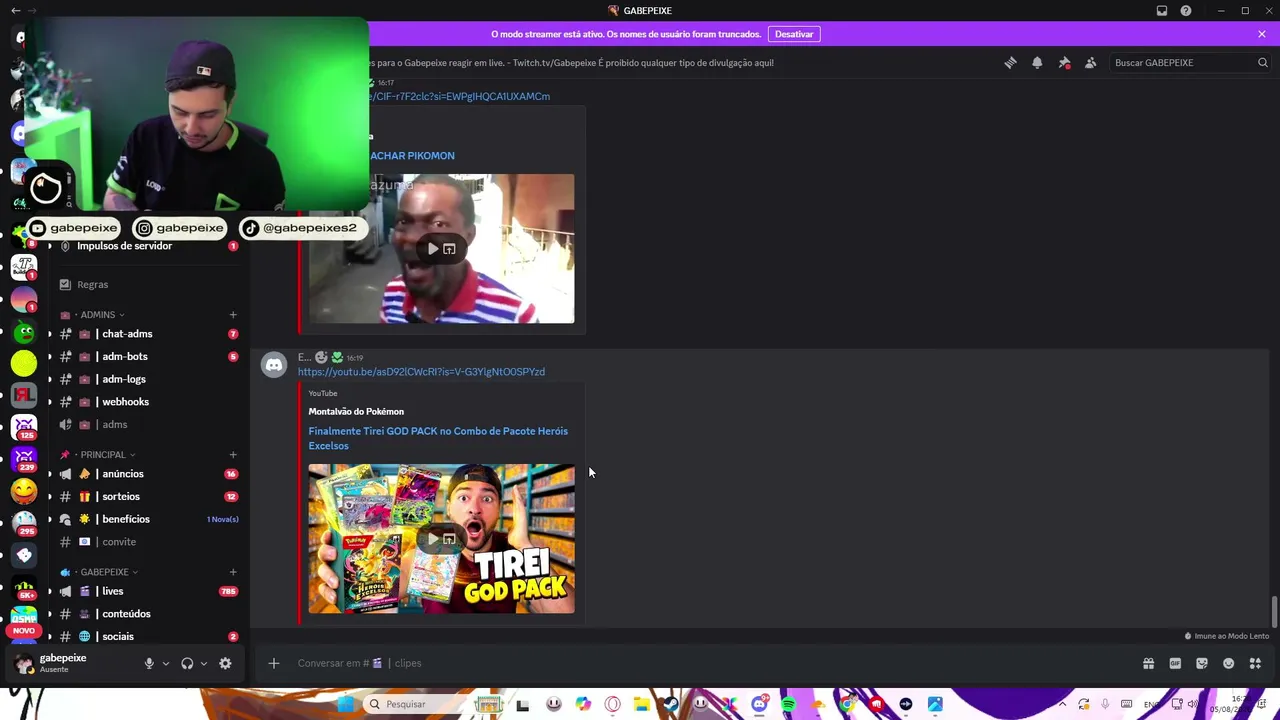1280x720 pixels.
Task: Open Montalvão do Pokémon channel link
Action: (x=356, y=411)
